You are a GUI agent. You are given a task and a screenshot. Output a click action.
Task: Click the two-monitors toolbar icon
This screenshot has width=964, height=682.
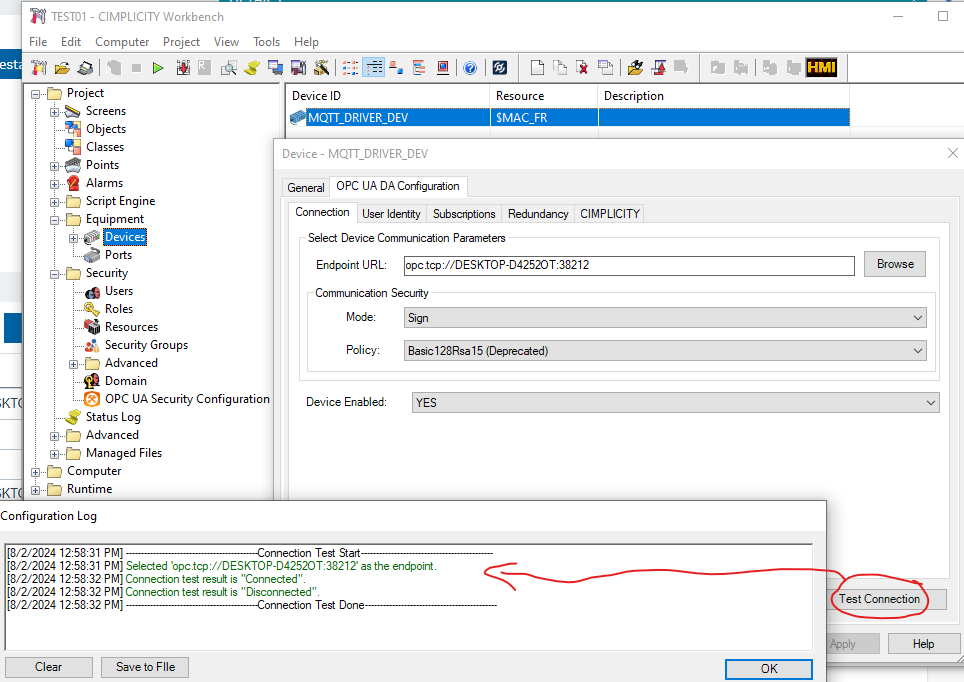click(x=275, y=68)
